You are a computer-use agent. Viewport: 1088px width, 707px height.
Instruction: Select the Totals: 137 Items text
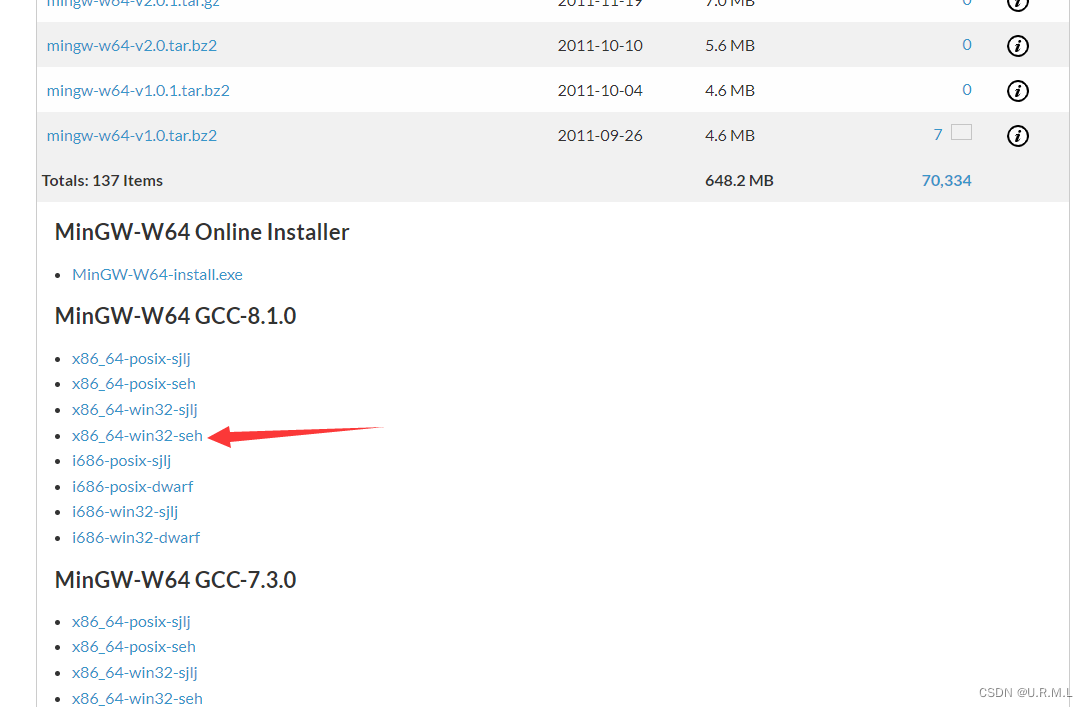102,180
